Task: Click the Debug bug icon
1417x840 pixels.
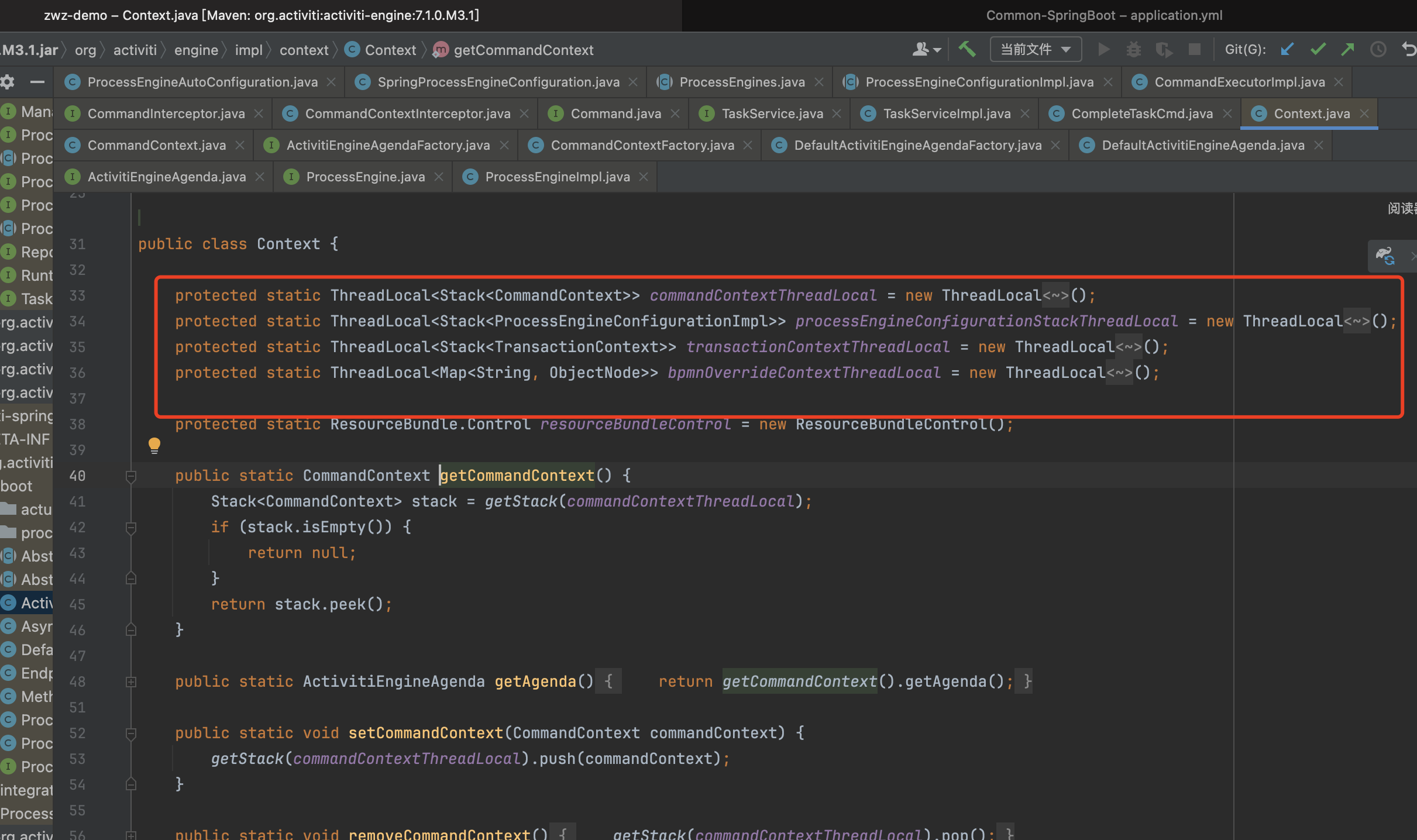Action: tap(1133, 49)
